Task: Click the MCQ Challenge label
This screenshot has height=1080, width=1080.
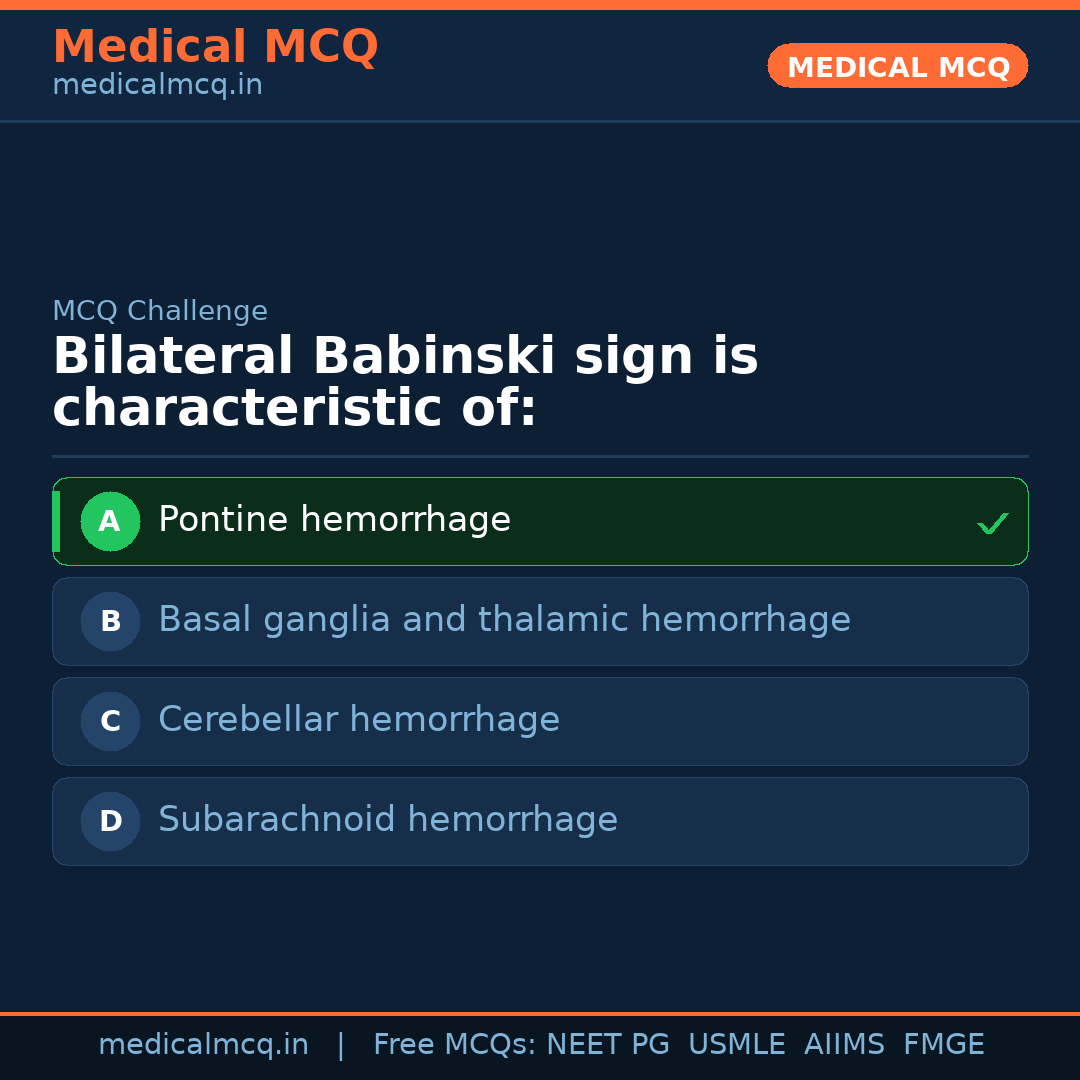Action: point(160,311)
